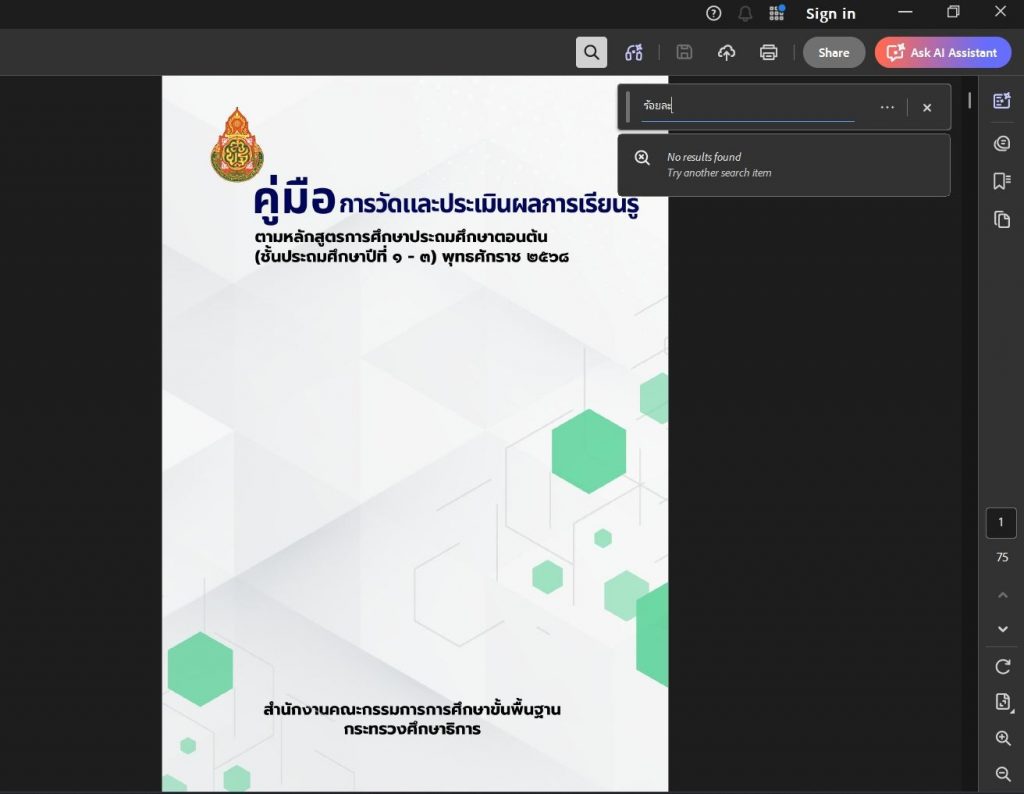Open Ask AI Assistant

[942, 53]
